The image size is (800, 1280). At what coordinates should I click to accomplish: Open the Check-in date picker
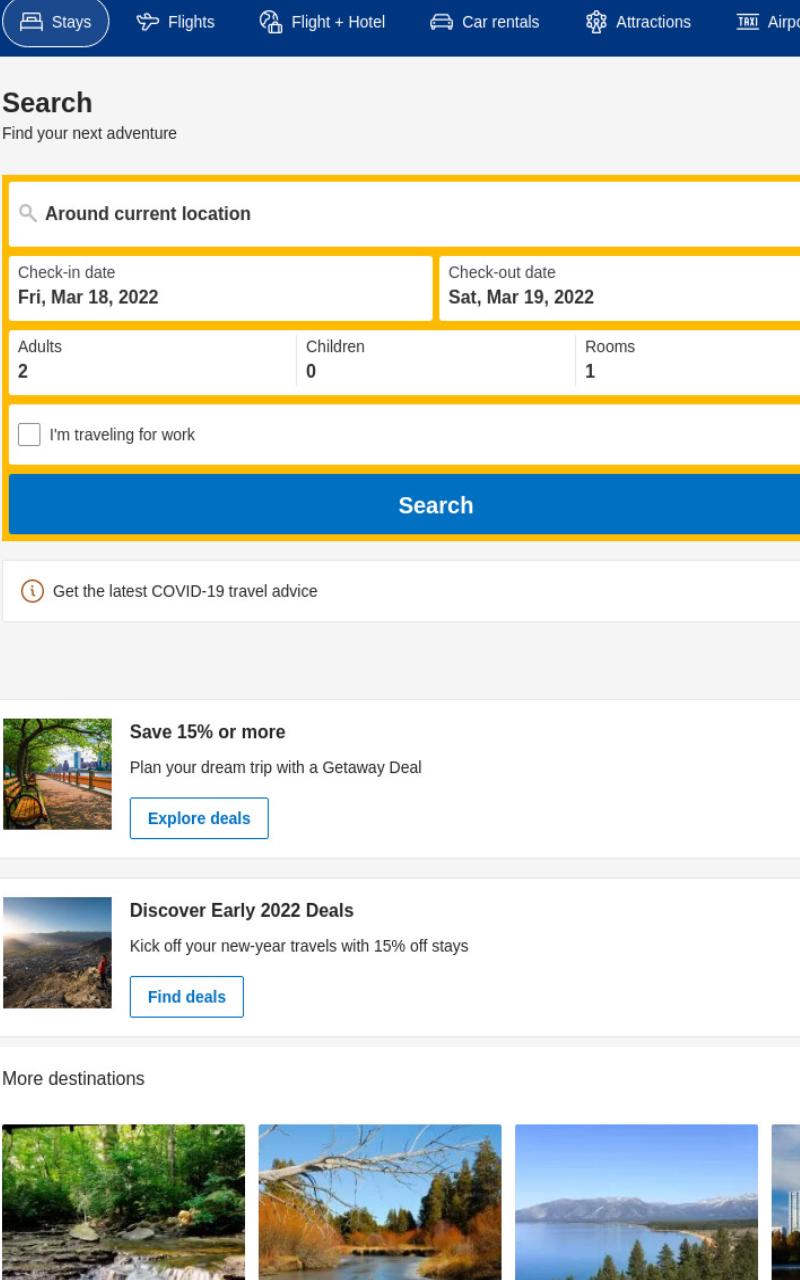coord(221,288)
